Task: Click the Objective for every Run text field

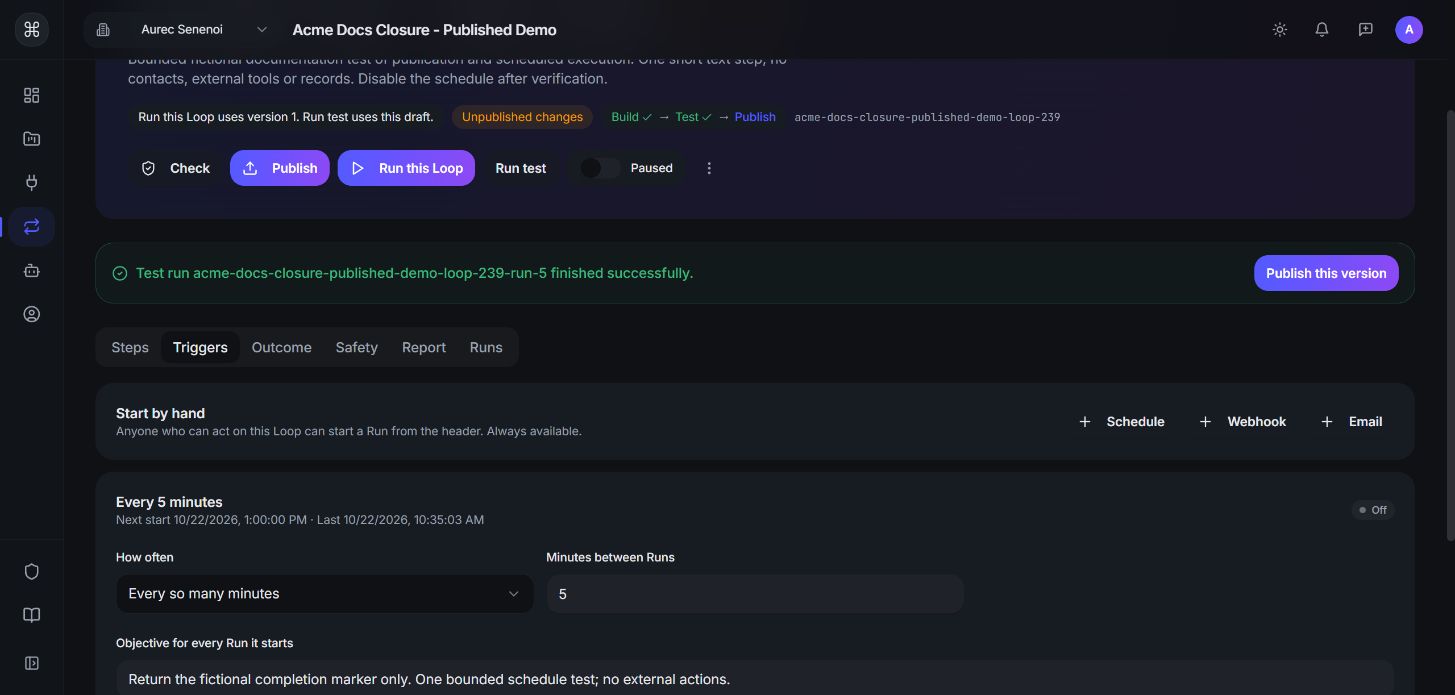Action: click(x=755, y=679)
